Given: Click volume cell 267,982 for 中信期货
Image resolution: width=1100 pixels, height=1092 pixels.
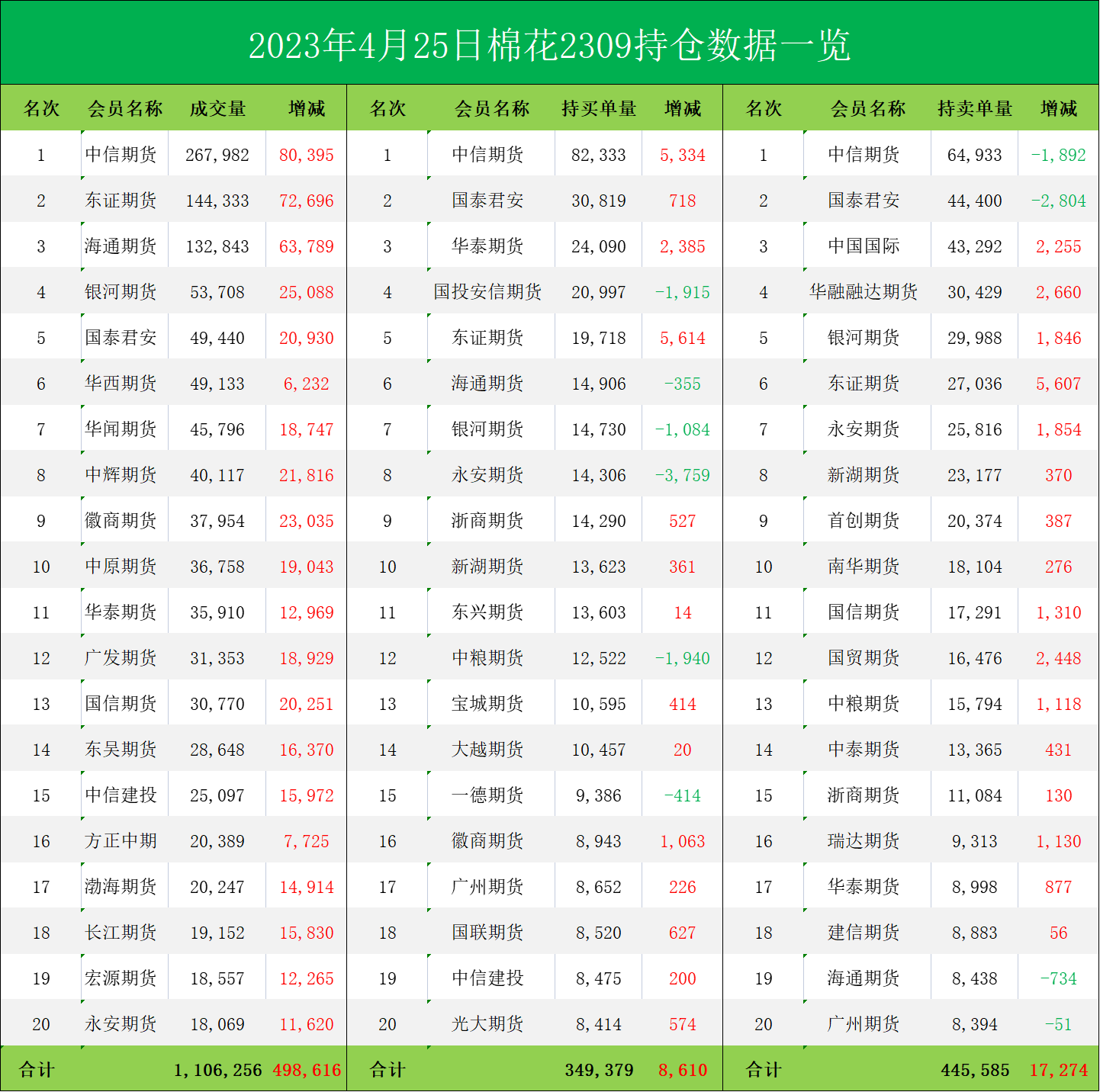Looking at the screenshot, I should coord(217,155).
